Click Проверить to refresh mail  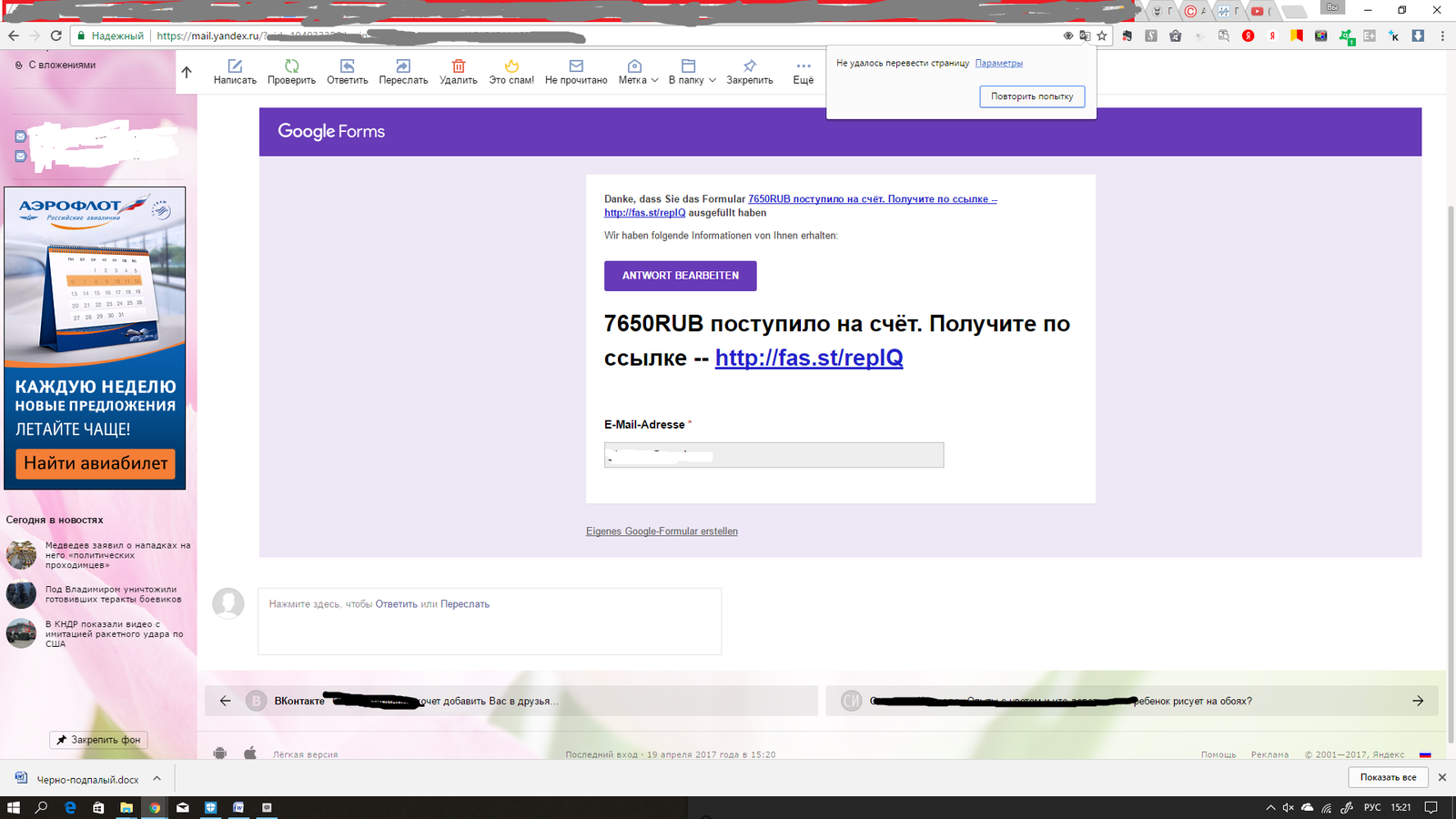click(x=291, y=66)
